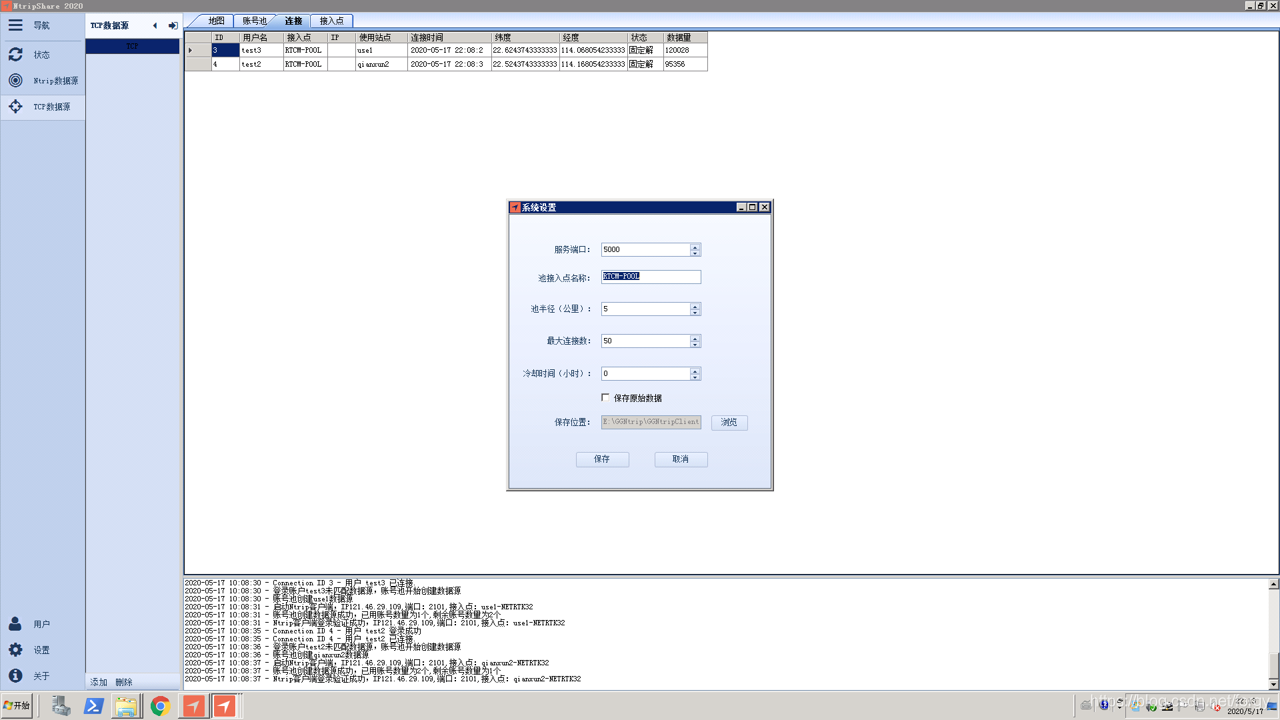Launch PowerShell from the taskbar

click(94, 706)
